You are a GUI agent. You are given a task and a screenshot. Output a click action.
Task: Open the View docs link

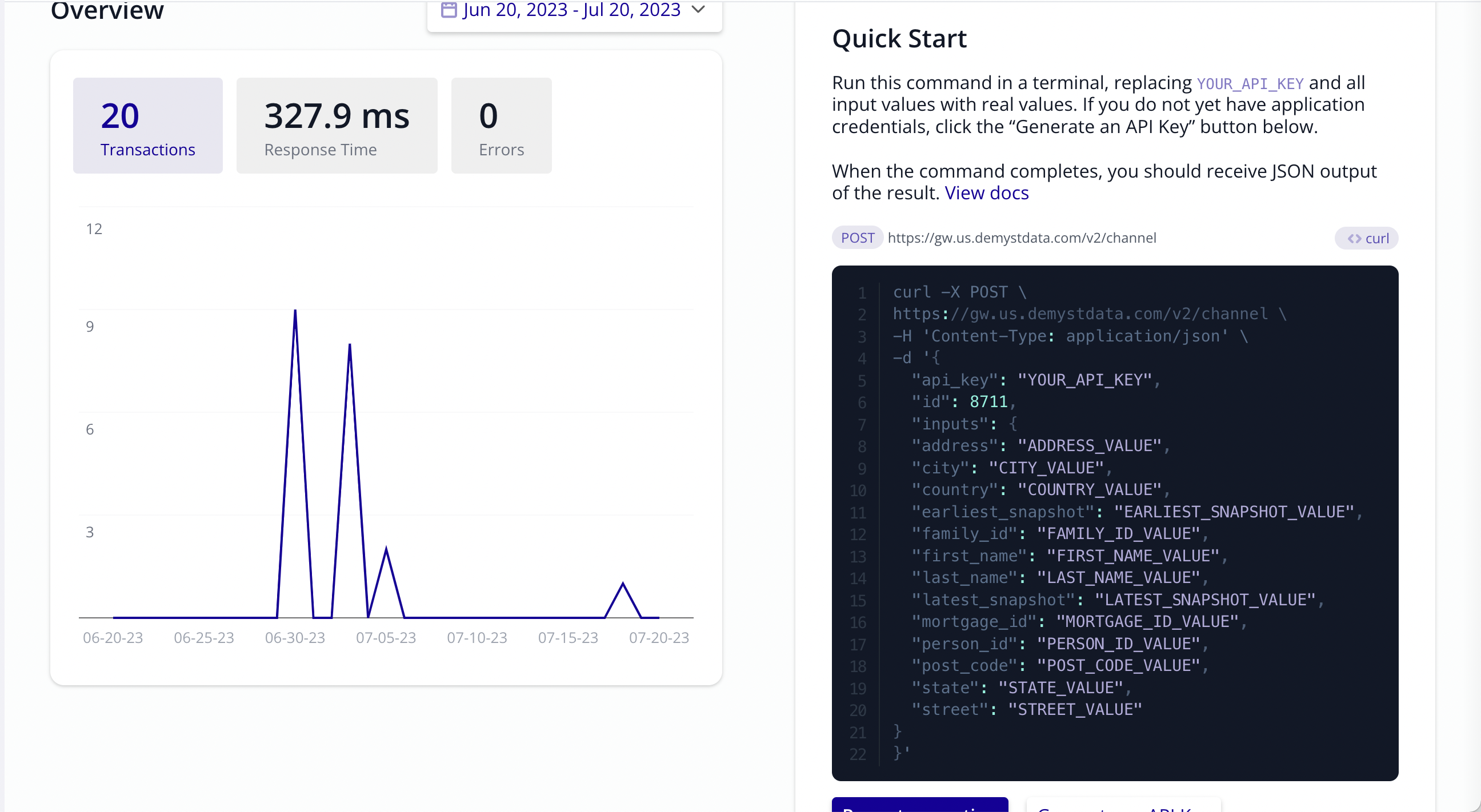987,193
